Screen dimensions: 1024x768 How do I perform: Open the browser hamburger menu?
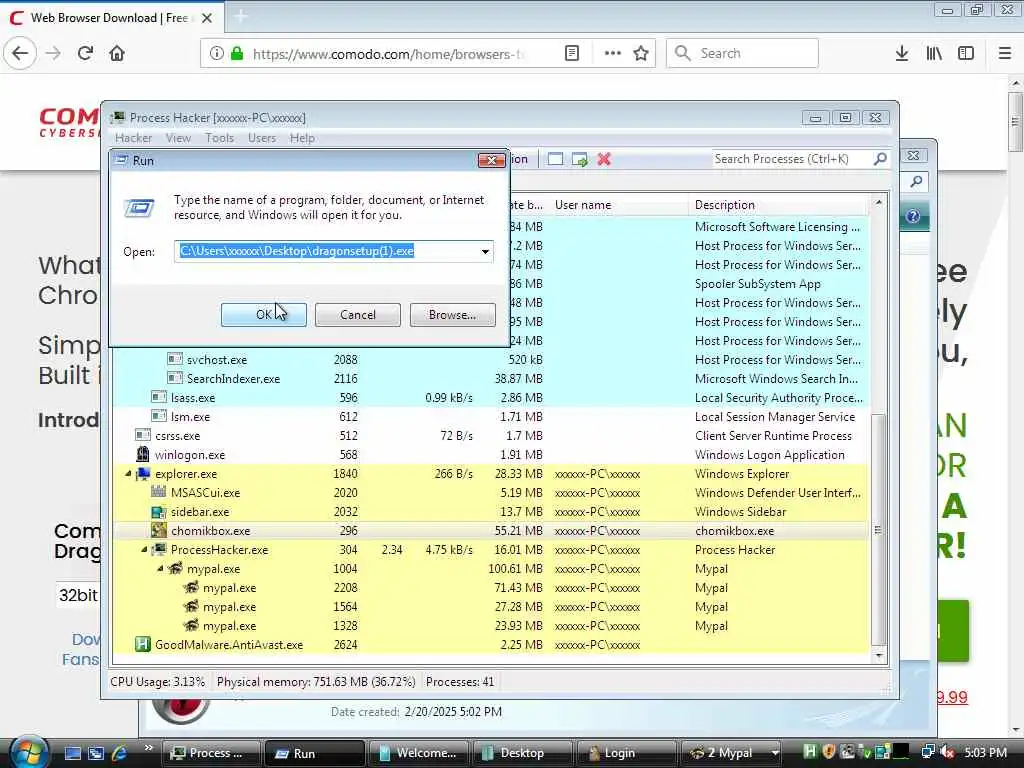click(x=1004, y=54)
